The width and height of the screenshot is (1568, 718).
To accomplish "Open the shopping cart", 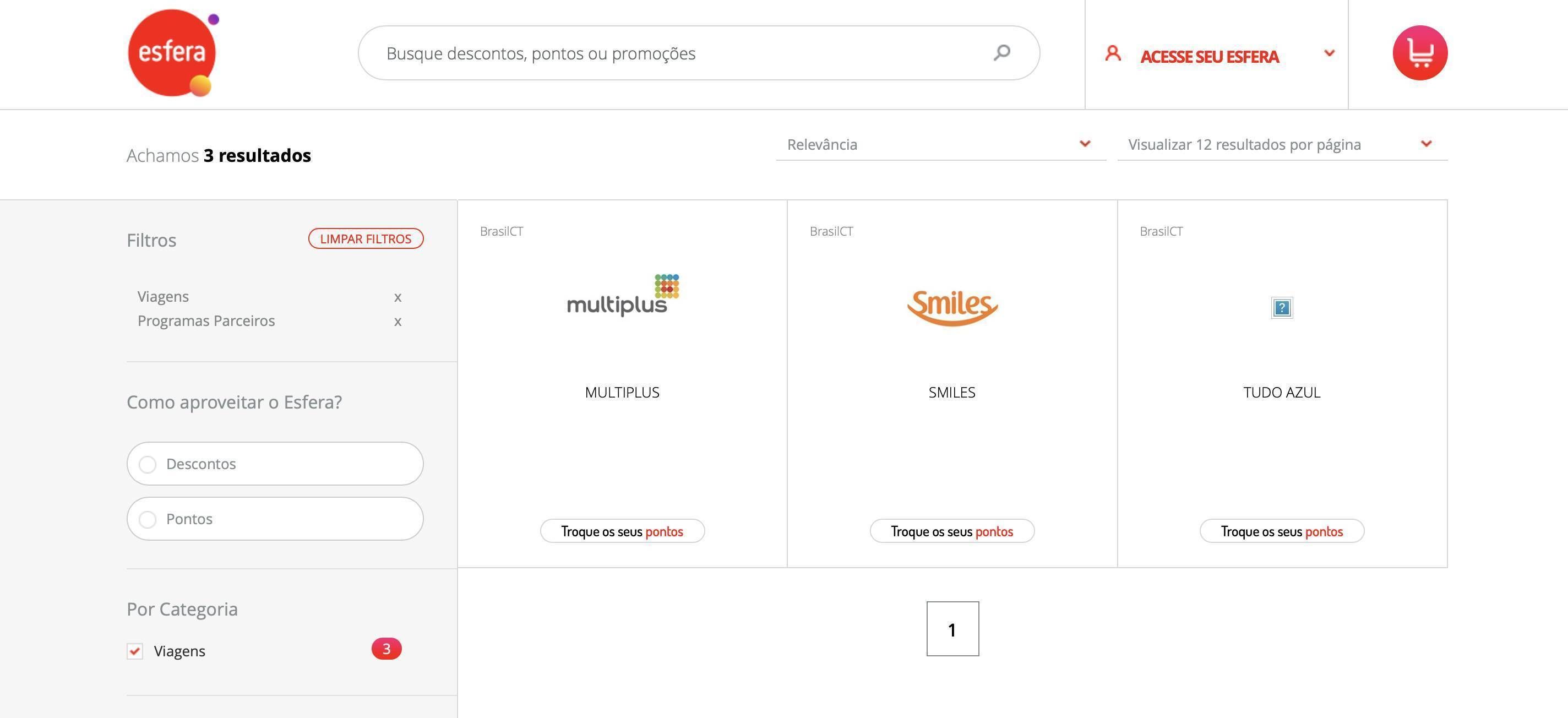I will (x=1420, y=53).
